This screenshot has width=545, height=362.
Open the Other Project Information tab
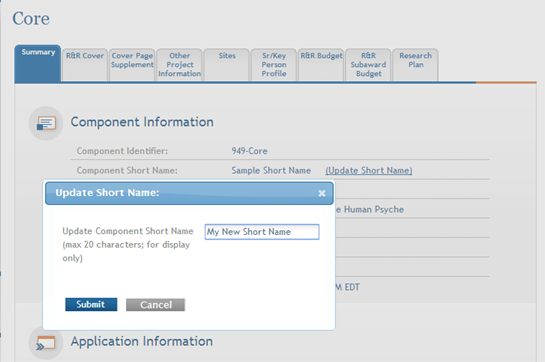(x=179, y=65)
